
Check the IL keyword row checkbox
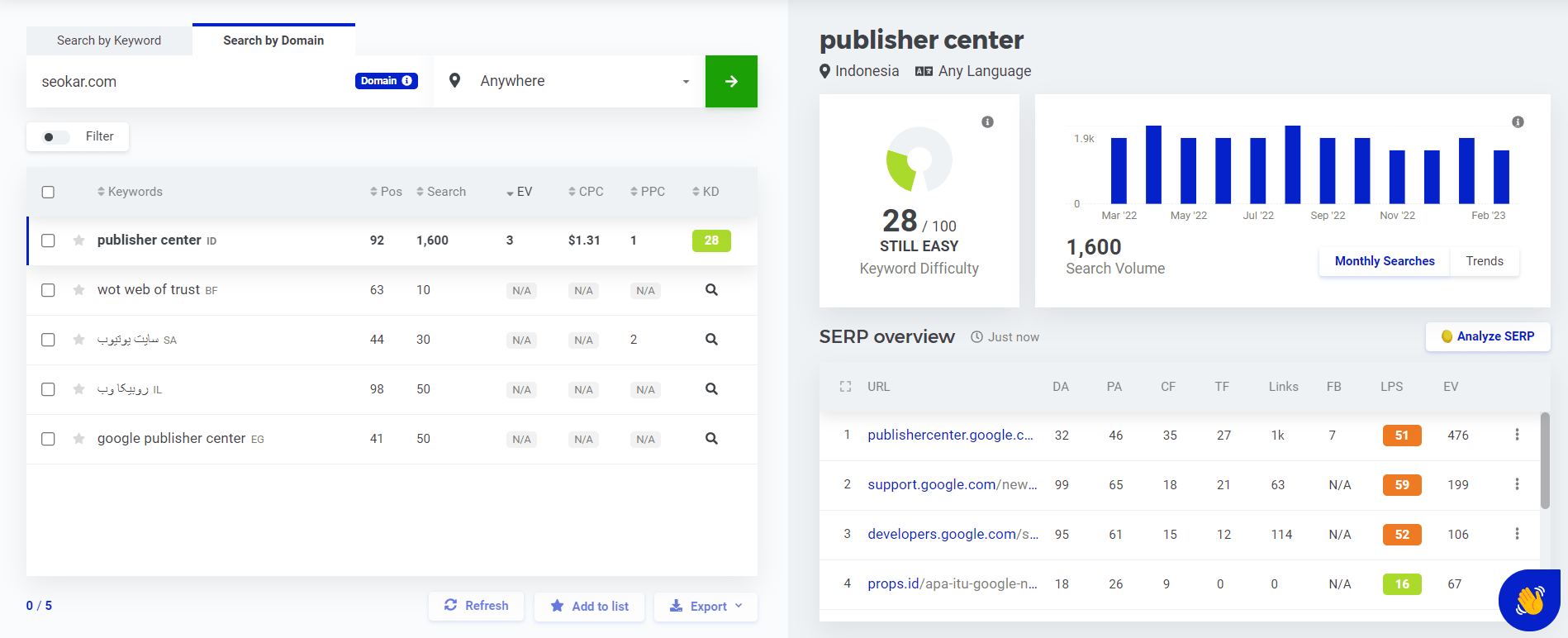(x=48, y=389)
